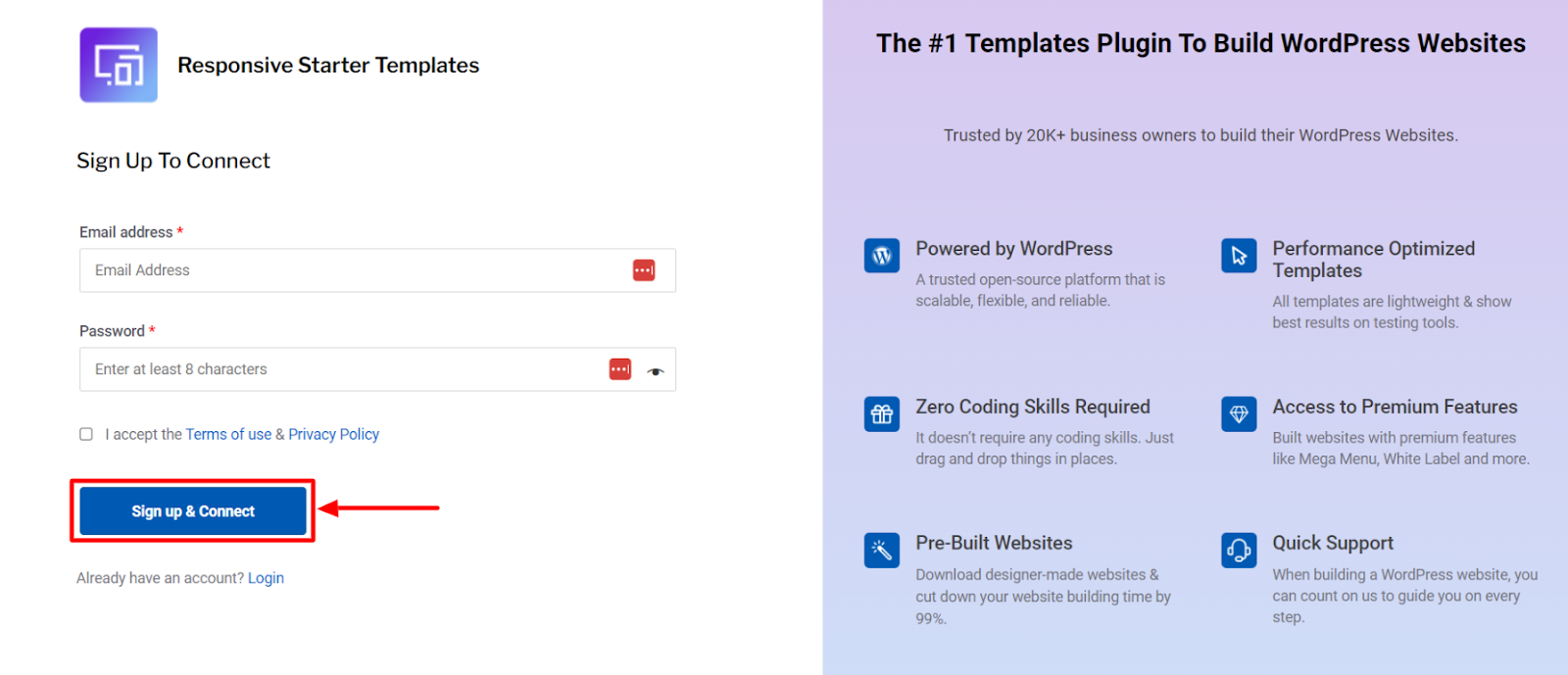This screenshot has height=675, width=1568.
Task: Click the Responsive Starter Templates logo icon
Action: [119, 65]
